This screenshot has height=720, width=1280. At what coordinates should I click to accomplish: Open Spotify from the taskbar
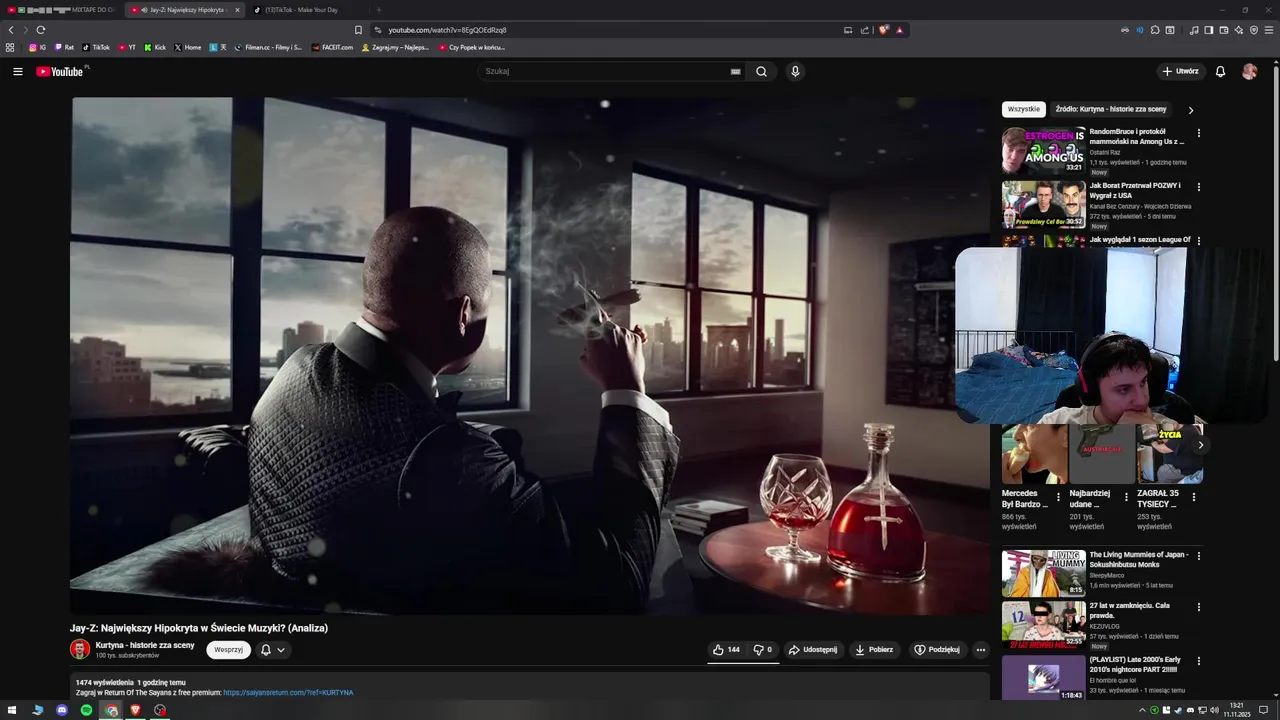[x=86, y=710]
